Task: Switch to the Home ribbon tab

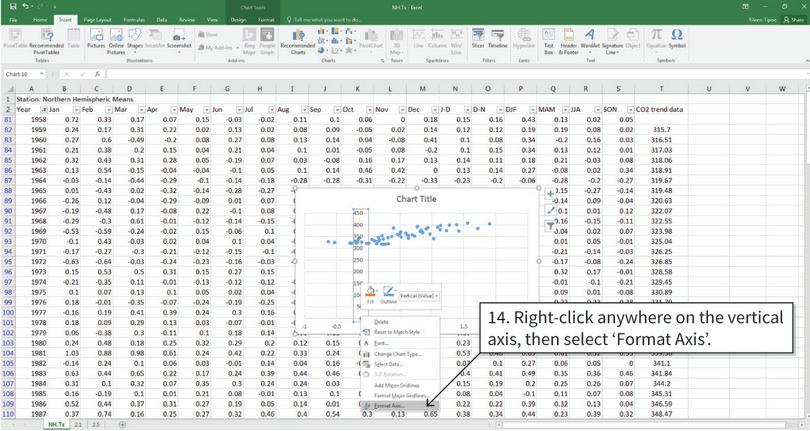Action: pyautogui.click(x=40, y=20)
